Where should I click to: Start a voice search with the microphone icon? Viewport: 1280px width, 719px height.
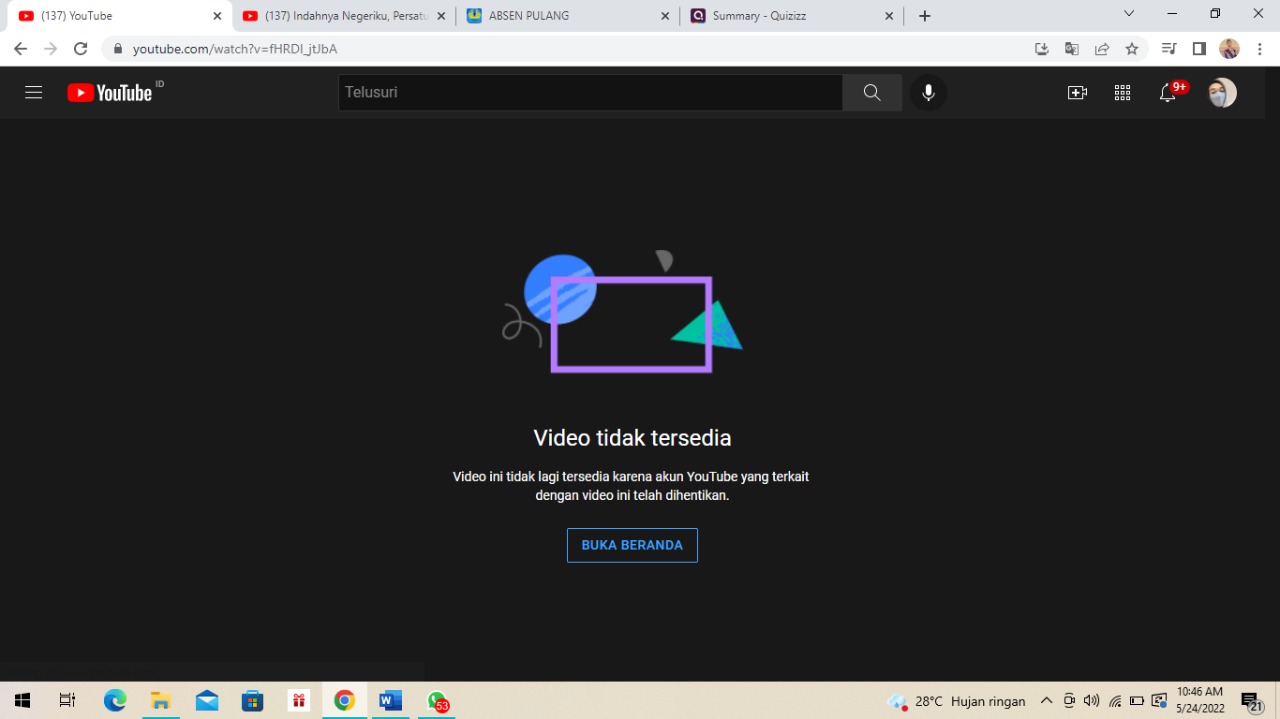[x=928, y=92]
